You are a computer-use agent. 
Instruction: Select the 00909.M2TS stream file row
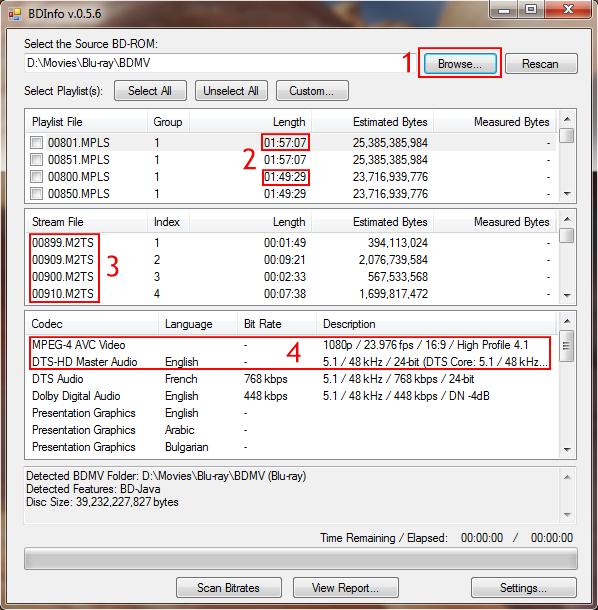[290, 260]
